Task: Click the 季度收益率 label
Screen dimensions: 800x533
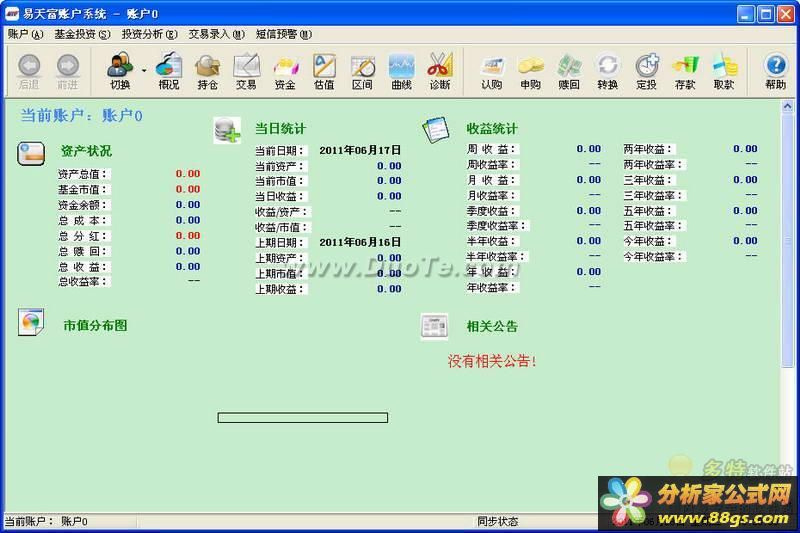Action: 497,226
